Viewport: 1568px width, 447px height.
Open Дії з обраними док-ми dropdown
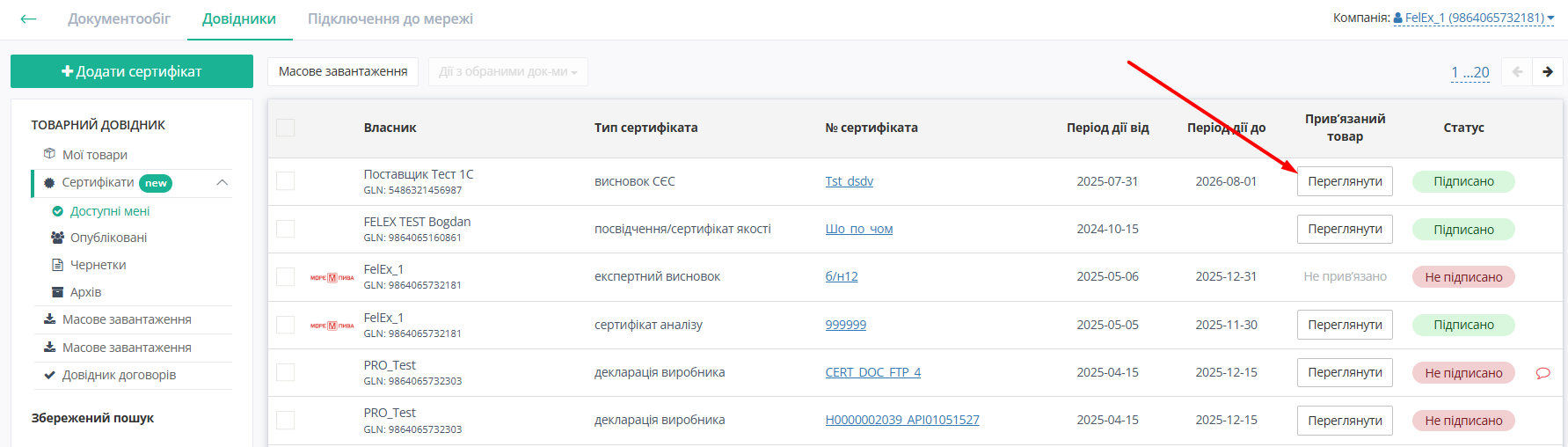[x=508, y=72]
